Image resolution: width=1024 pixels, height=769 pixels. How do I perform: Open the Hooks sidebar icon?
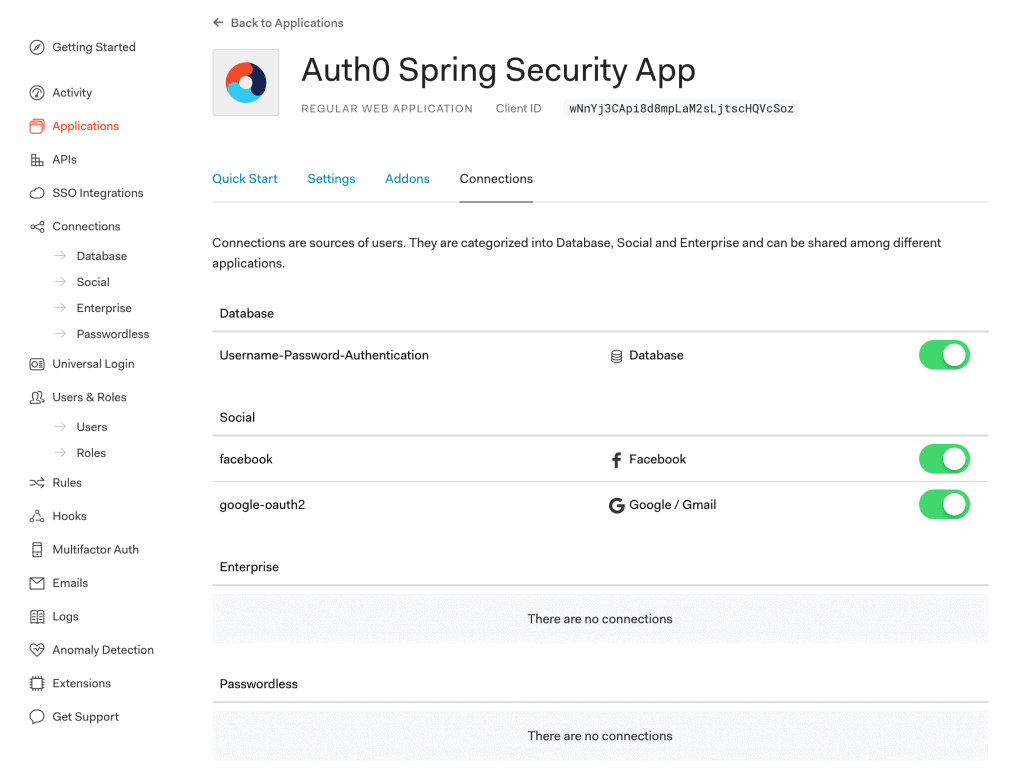tap(37, 516)
